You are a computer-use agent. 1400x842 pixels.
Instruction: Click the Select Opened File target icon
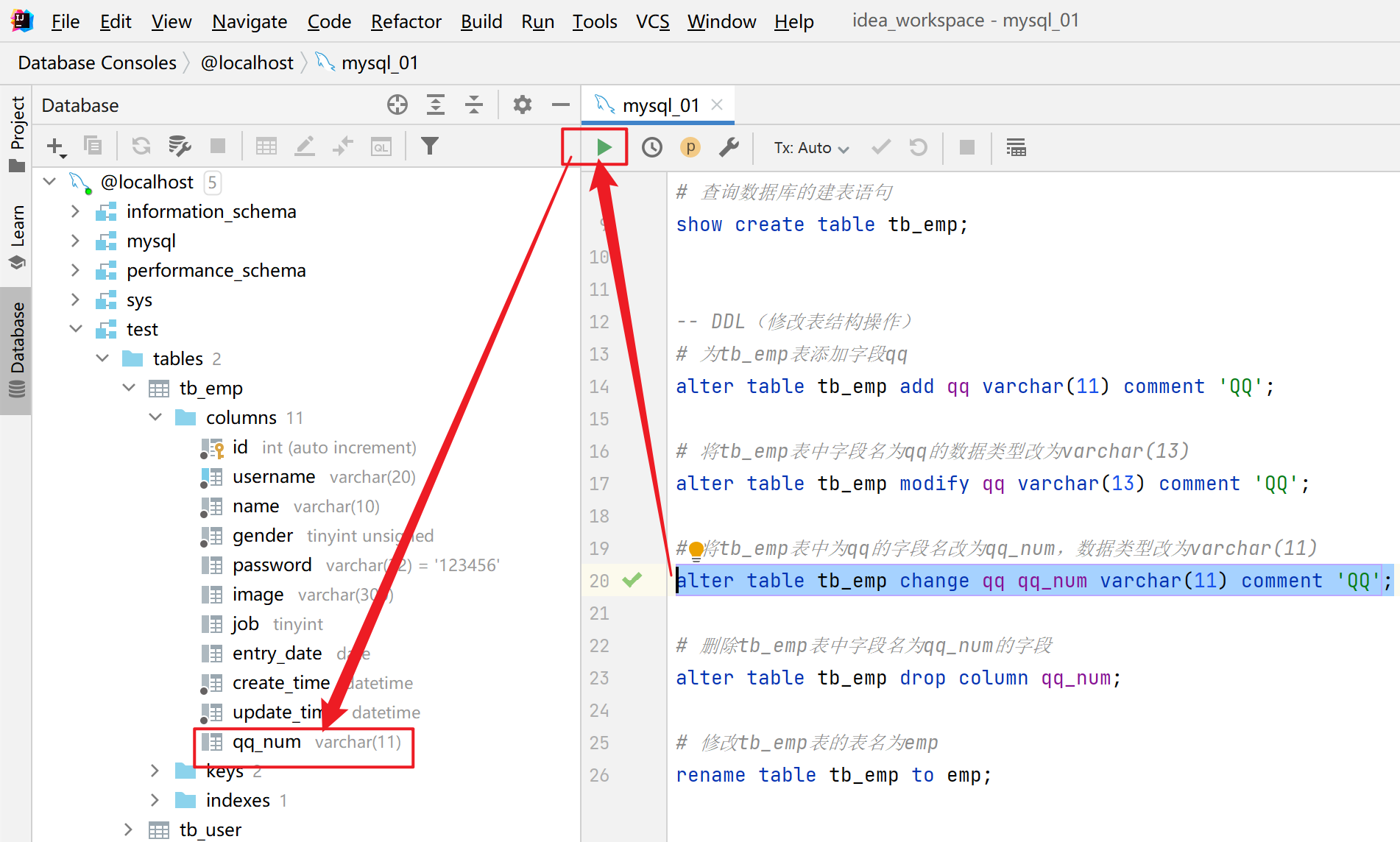point(397,105)
